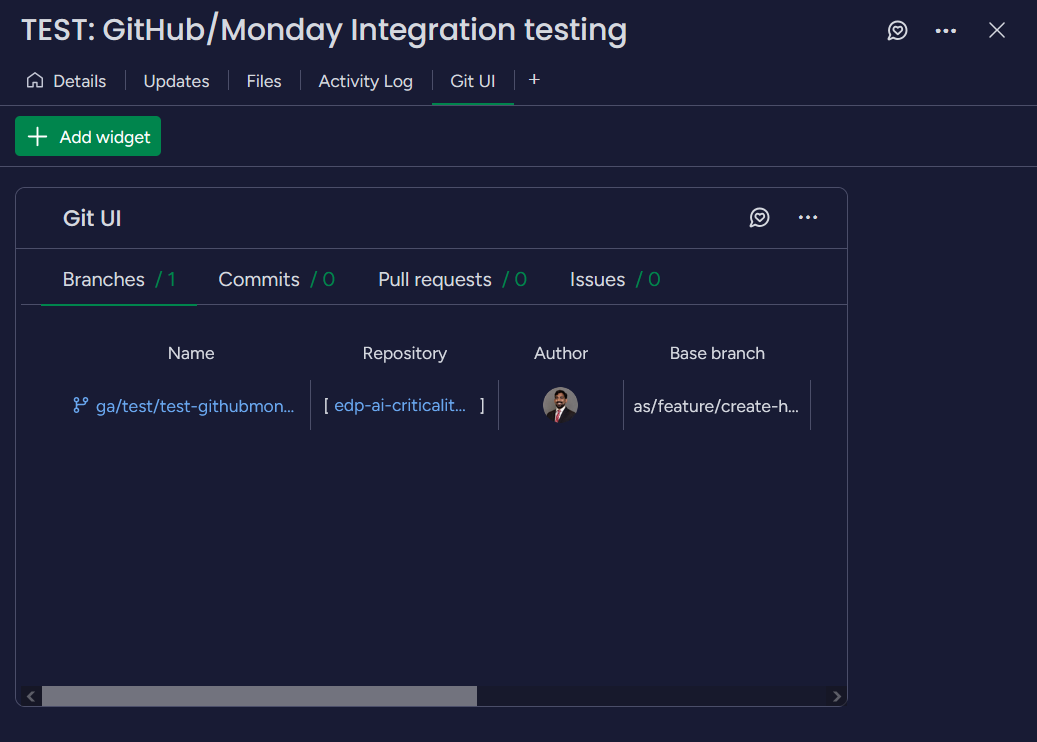
Task: Click the Repository column header
Action: tap(405, 353)
